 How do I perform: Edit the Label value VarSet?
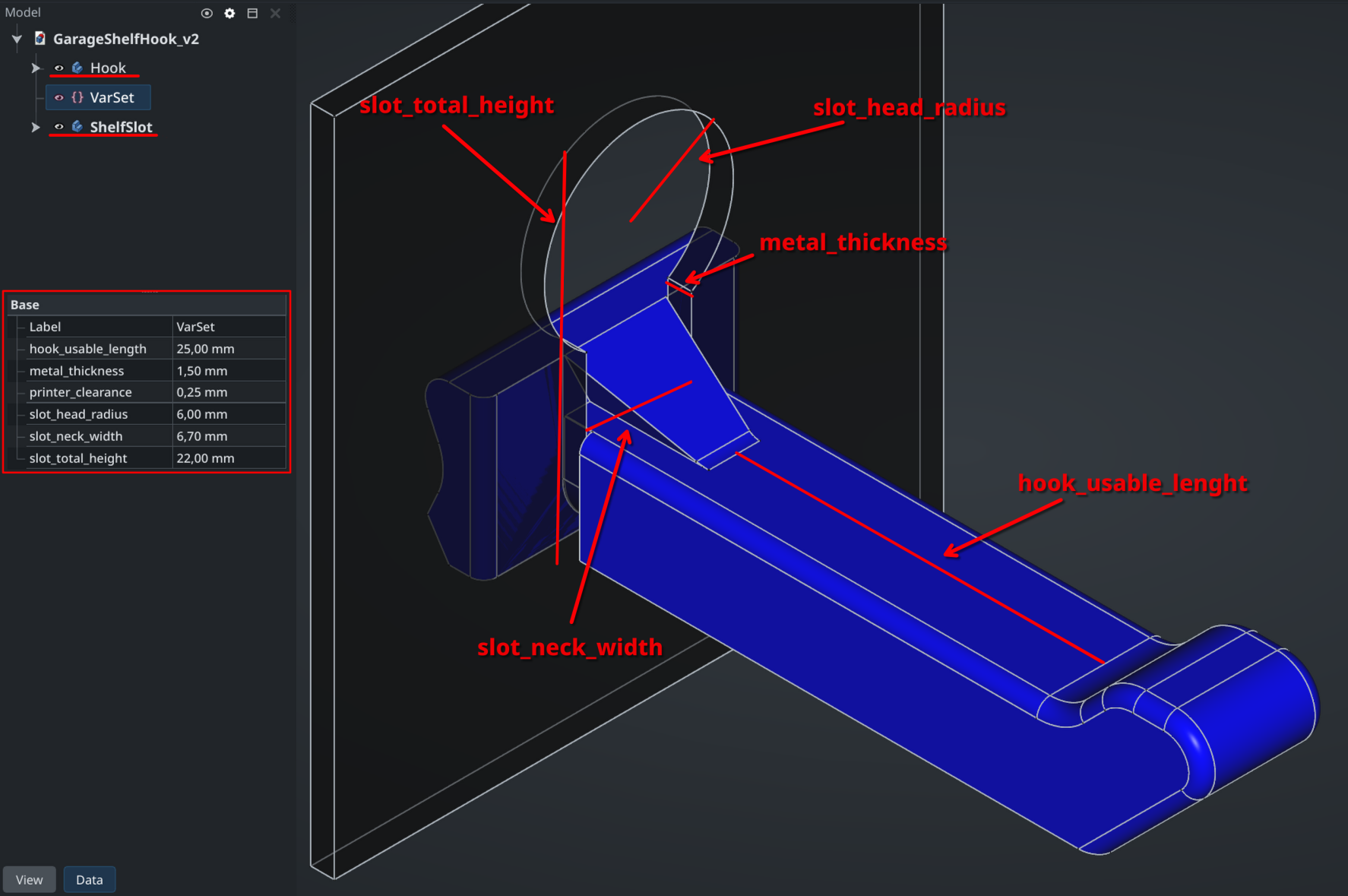point(229,327)
